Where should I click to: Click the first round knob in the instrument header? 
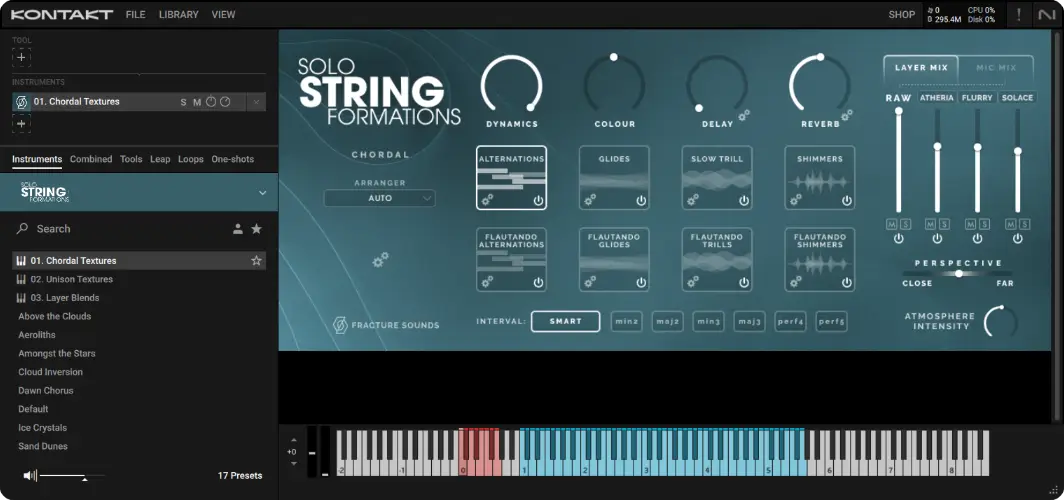click(211, 102)
